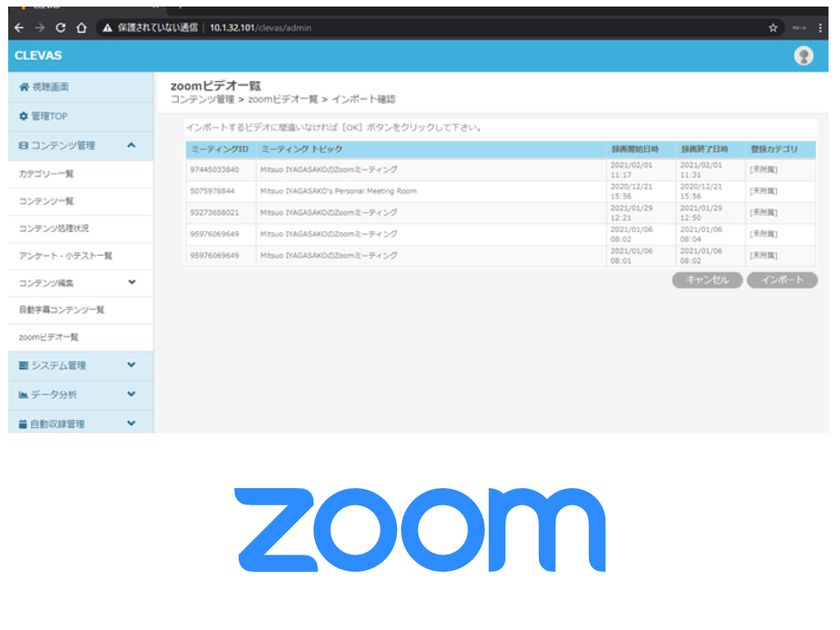Expand the コンテンツ編集 submenu chevron

coord(132,282)
